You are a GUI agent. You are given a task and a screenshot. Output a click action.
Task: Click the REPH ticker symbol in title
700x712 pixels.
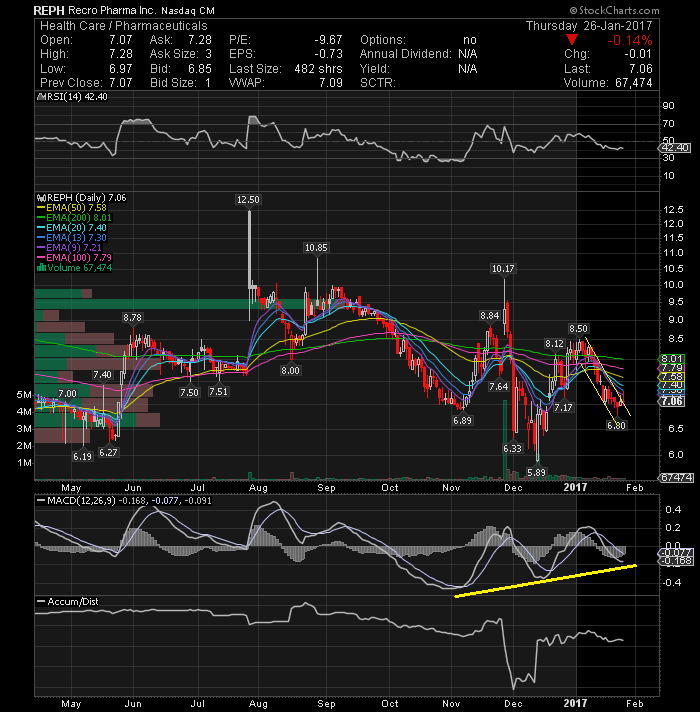coord(49,10)
